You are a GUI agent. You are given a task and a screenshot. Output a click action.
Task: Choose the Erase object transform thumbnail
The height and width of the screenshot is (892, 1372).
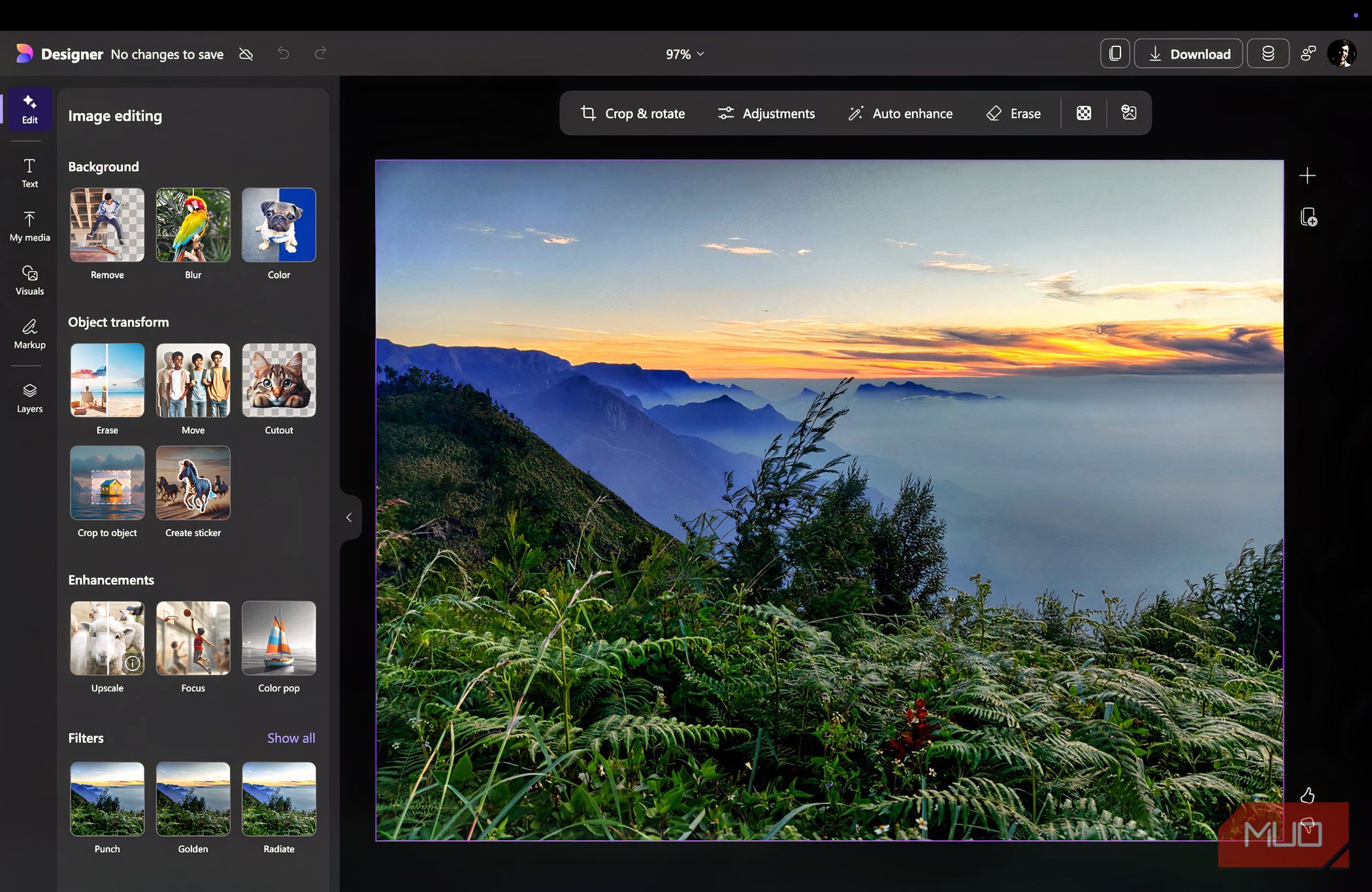point(107,380)
